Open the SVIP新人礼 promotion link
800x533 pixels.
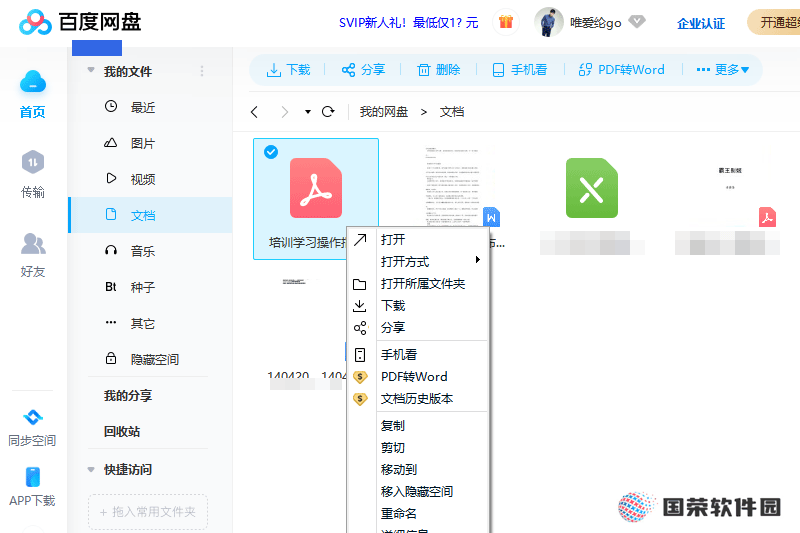pyautogui.click(x=409, y=22)
